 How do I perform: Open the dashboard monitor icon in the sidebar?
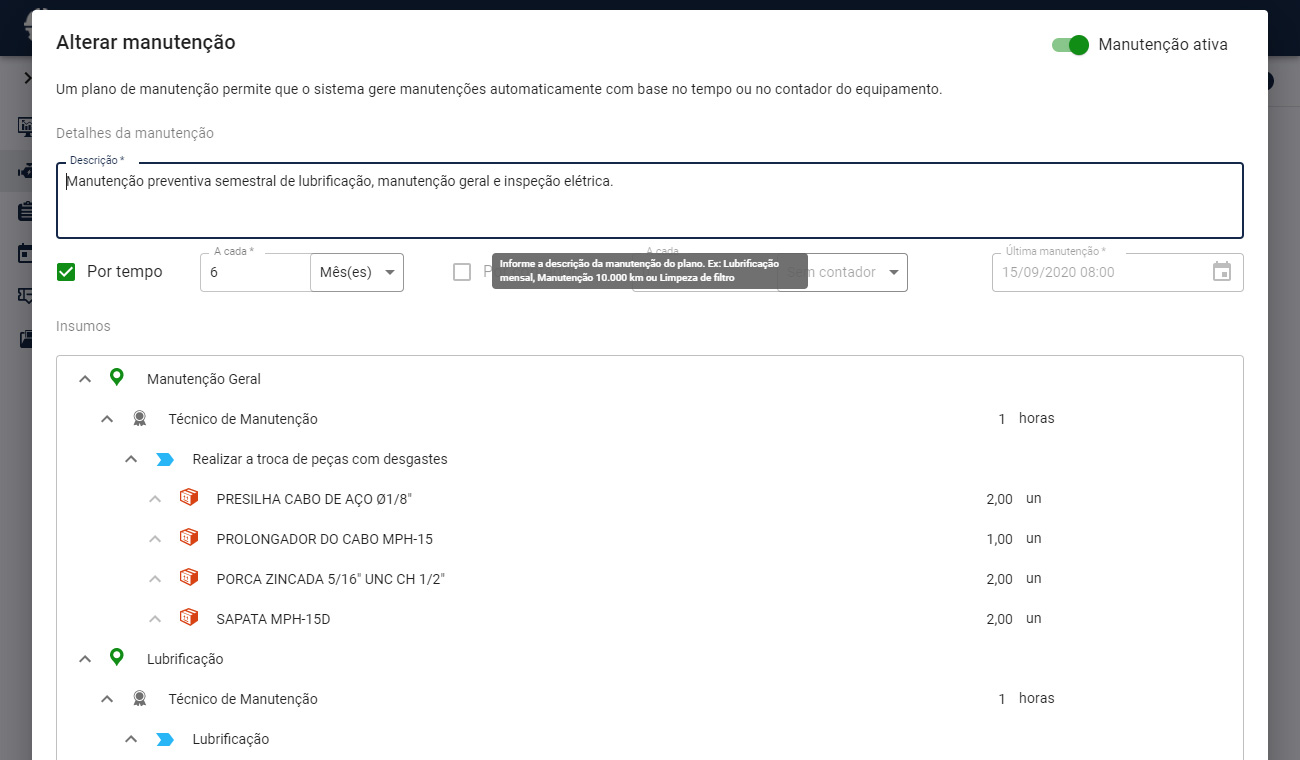pos(25,125)
